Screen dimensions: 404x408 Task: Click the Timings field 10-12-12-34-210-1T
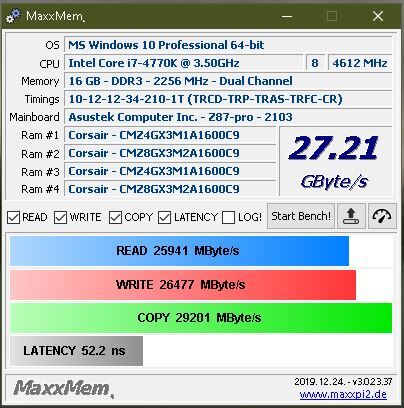(x=228, y=99)
